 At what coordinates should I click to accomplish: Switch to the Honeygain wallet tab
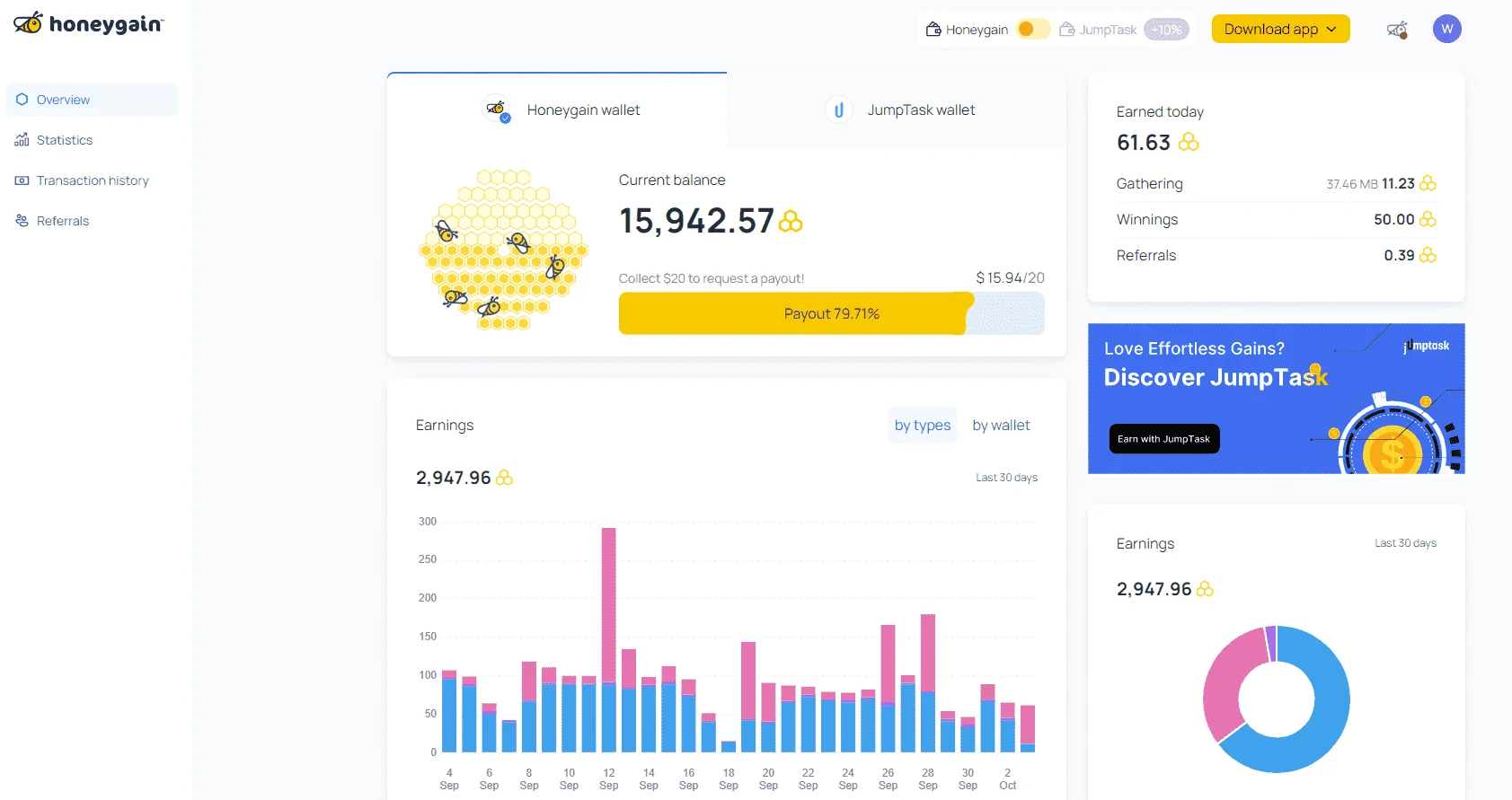coord(557,110)
